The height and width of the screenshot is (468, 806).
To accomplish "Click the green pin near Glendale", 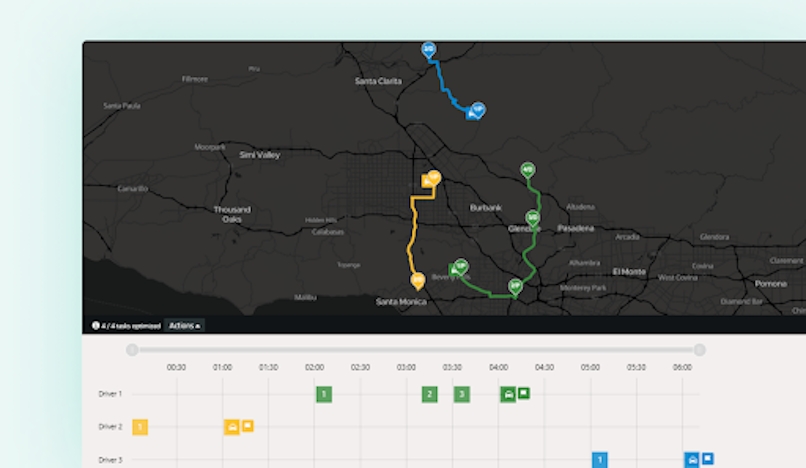I will (x=533, y=218).
